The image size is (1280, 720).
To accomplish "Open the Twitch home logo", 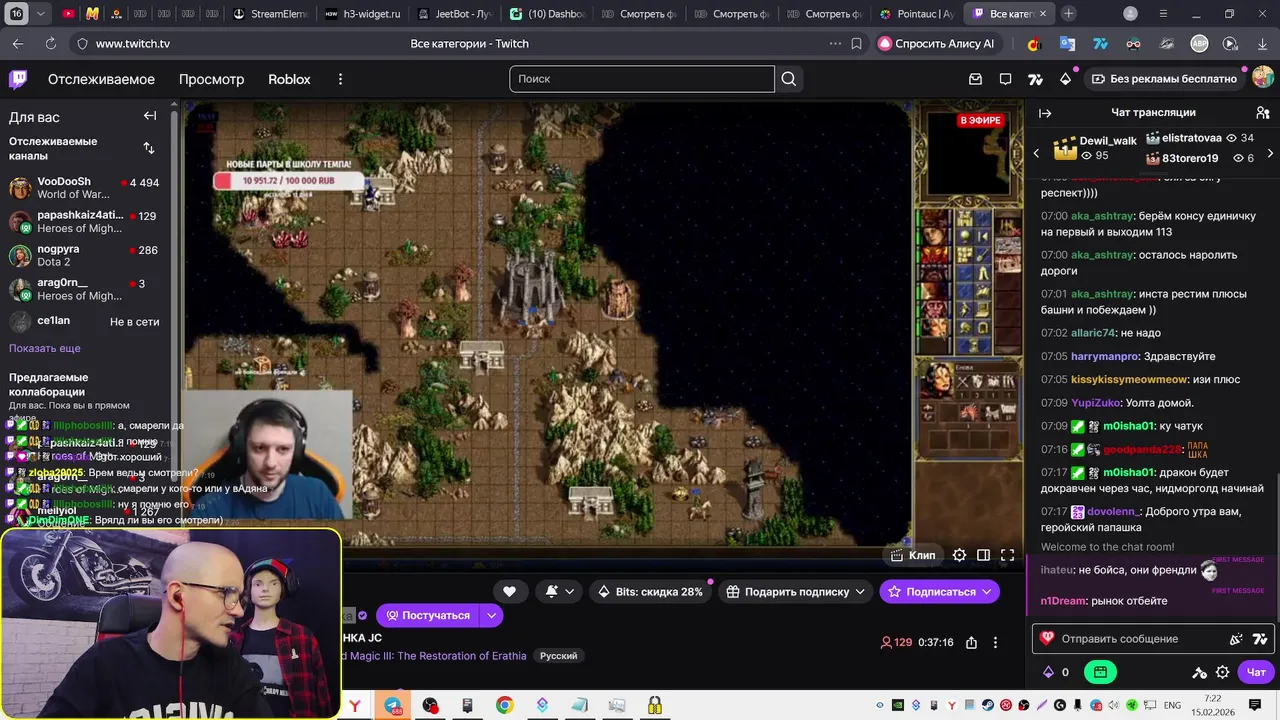I will click(x=18, y=79).
